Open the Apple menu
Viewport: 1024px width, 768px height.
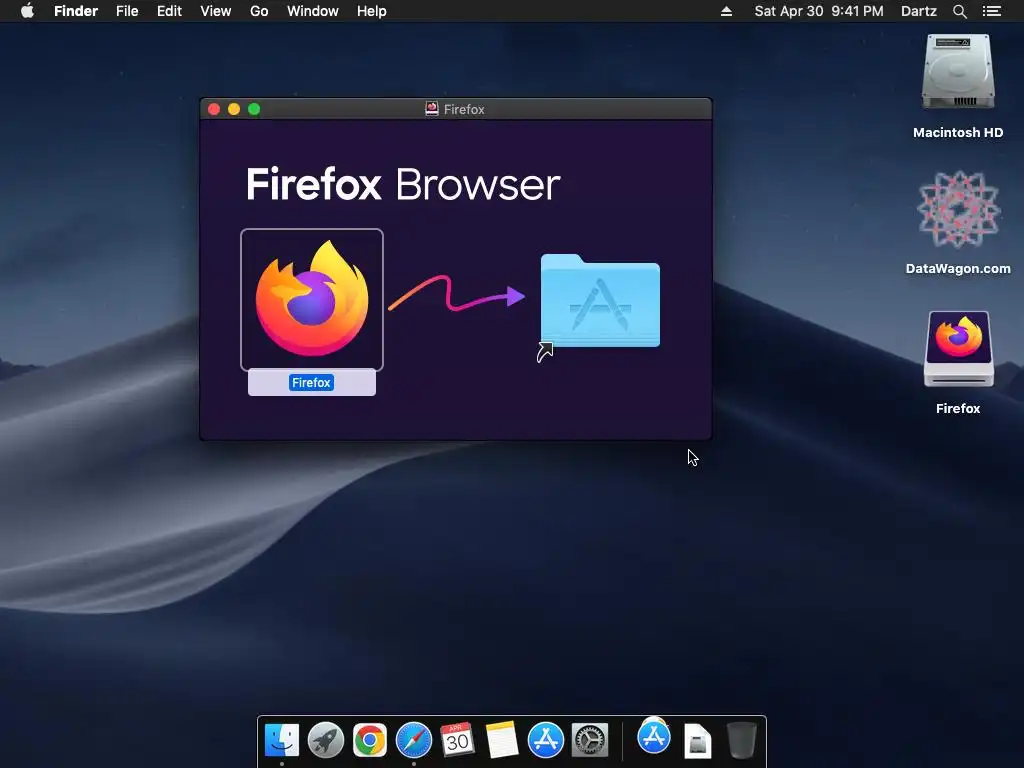27,11
